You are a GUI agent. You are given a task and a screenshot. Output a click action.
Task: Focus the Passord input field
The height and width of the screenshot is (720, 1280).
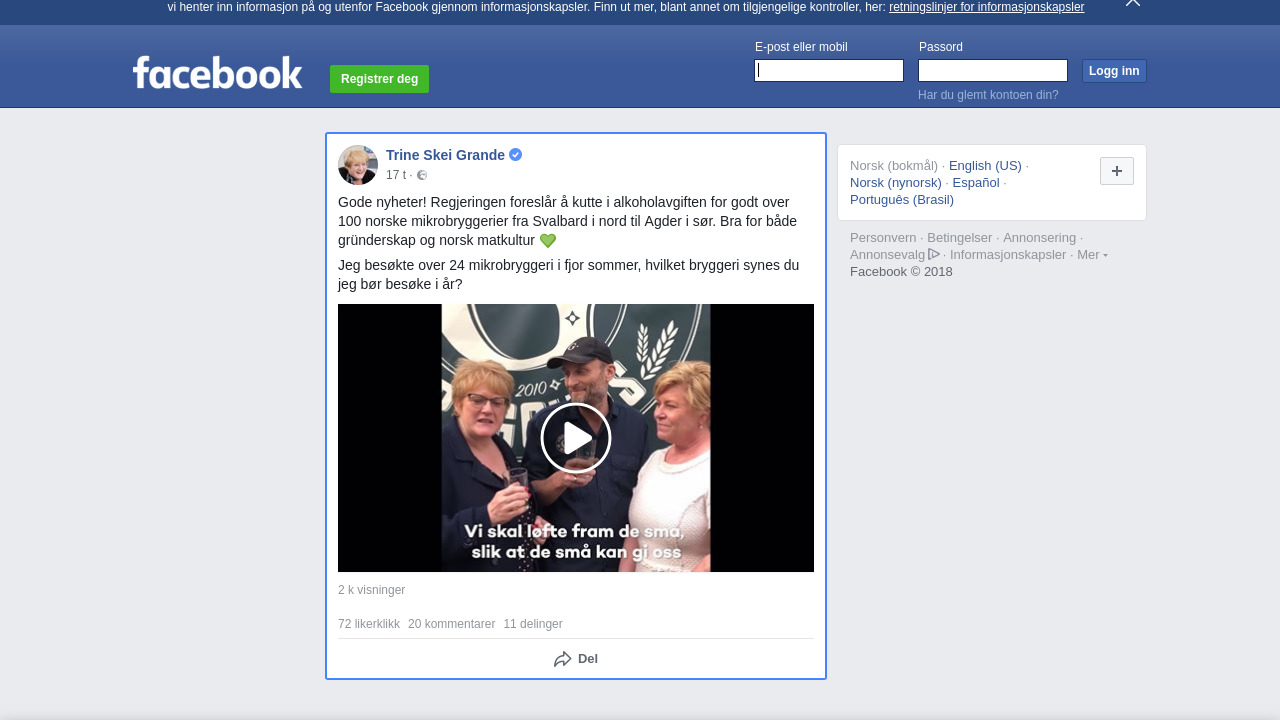click(993, 70)
